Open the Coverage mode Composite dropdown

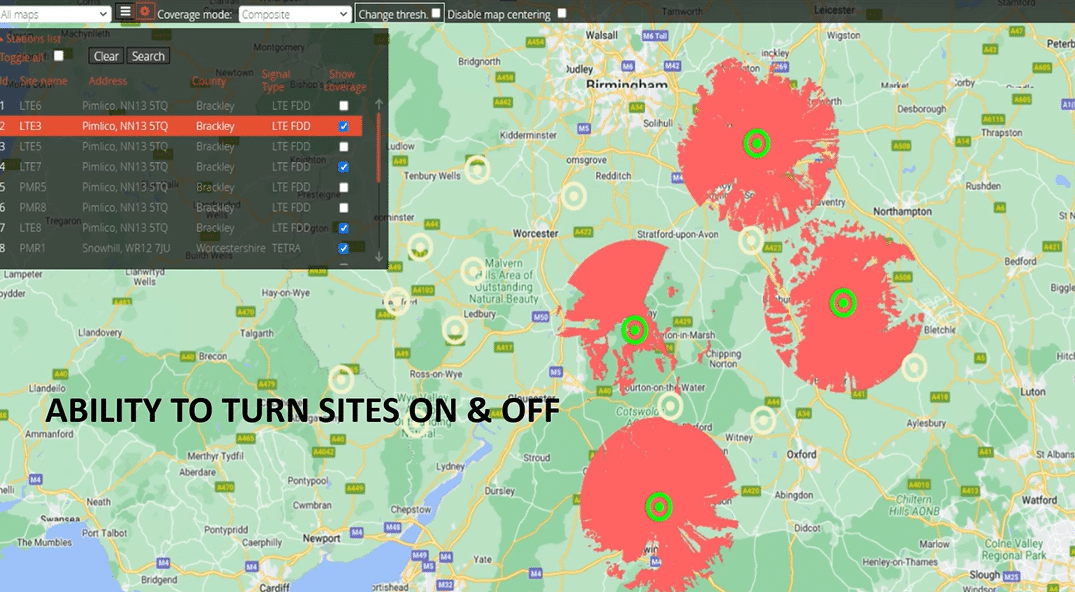point(295,14)
